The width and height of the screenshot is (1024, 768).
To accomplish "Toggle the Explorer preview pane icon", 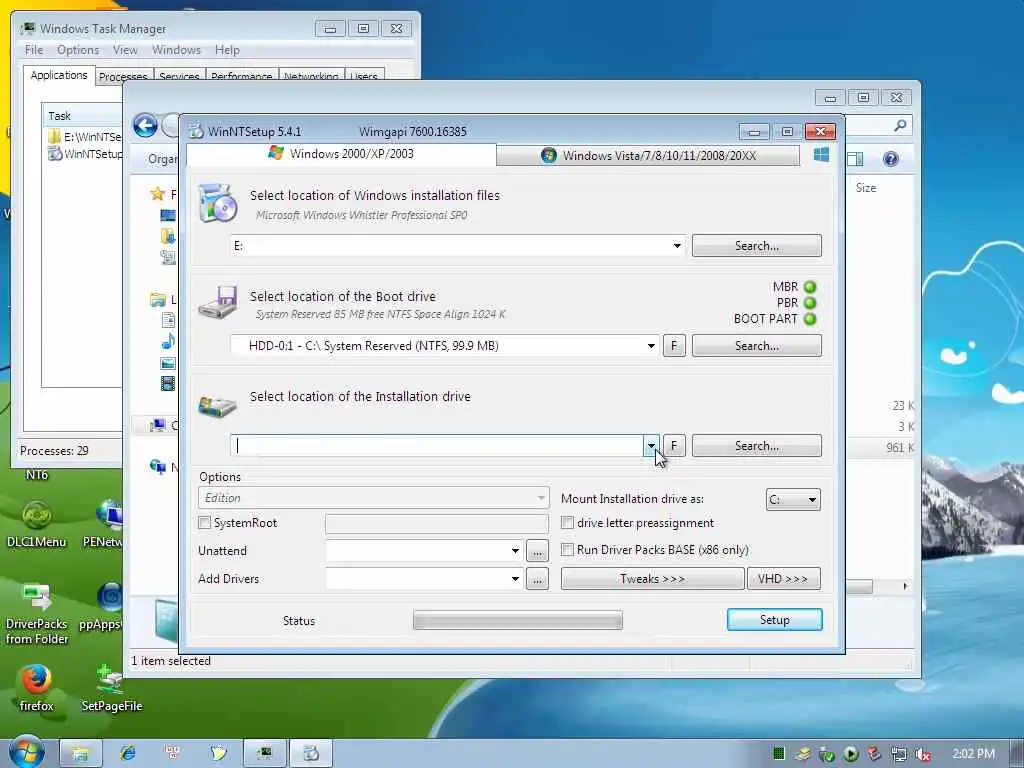I will 855,159.
